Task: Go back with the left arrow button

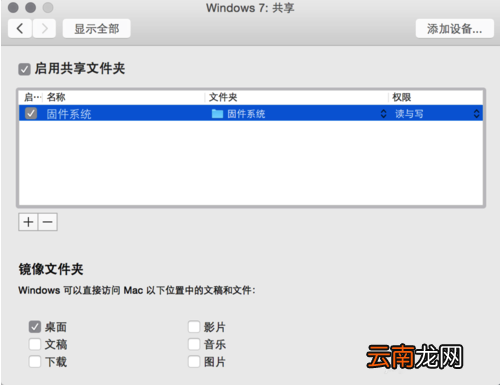Action: (x=20, y=29)
